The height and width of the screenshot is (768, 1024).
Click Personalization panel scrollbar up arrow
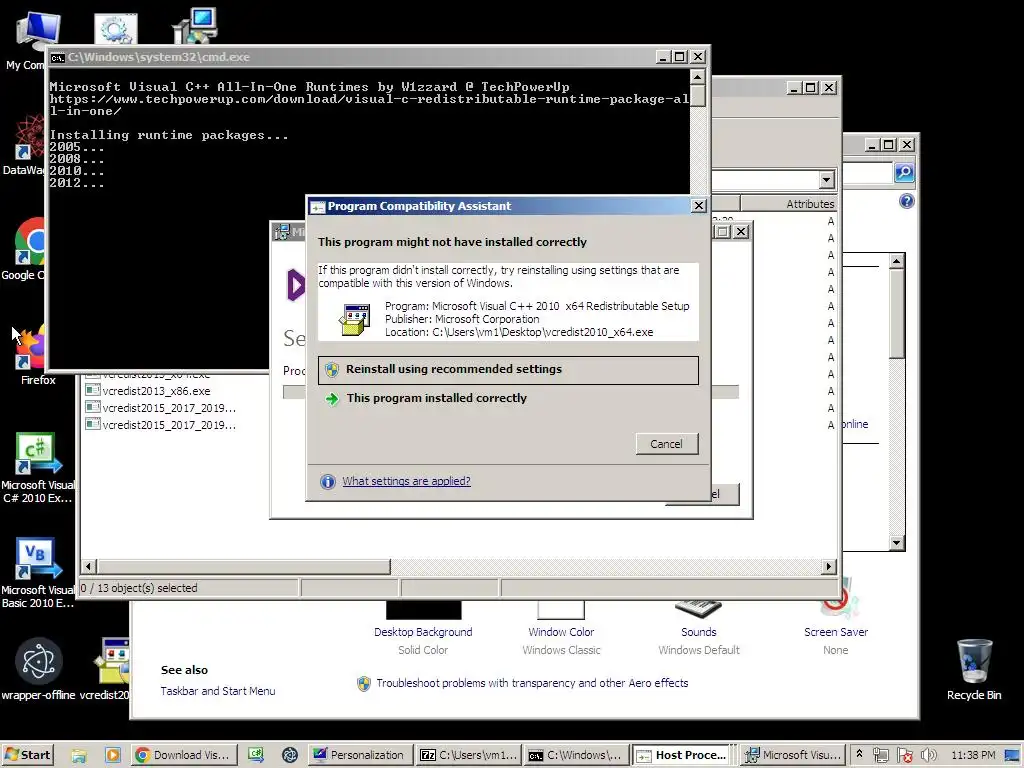click(x=897, y=261)
